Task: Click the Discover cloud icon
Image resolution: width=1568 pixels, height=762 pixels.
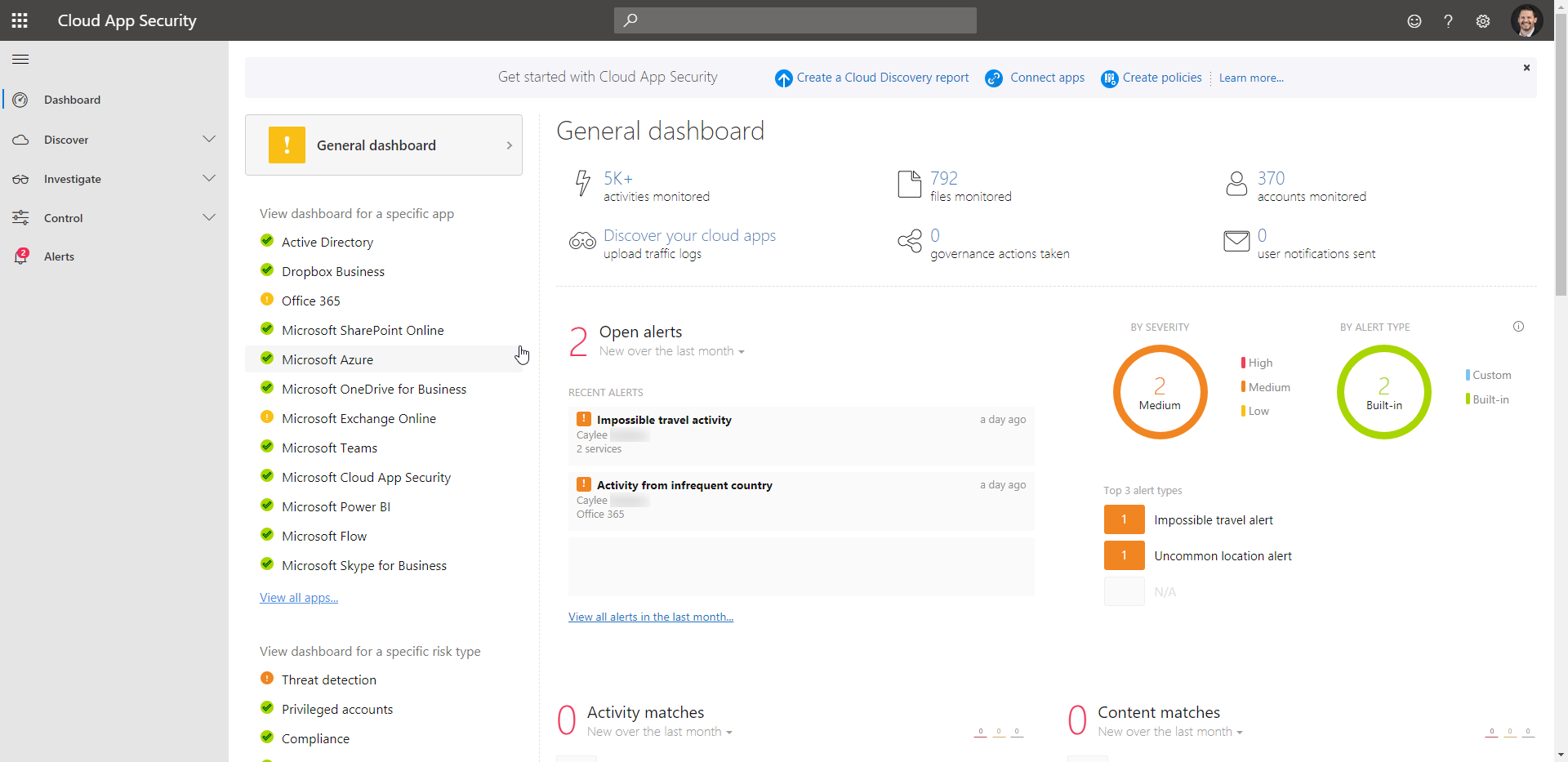Action: (x=20, y=140)
